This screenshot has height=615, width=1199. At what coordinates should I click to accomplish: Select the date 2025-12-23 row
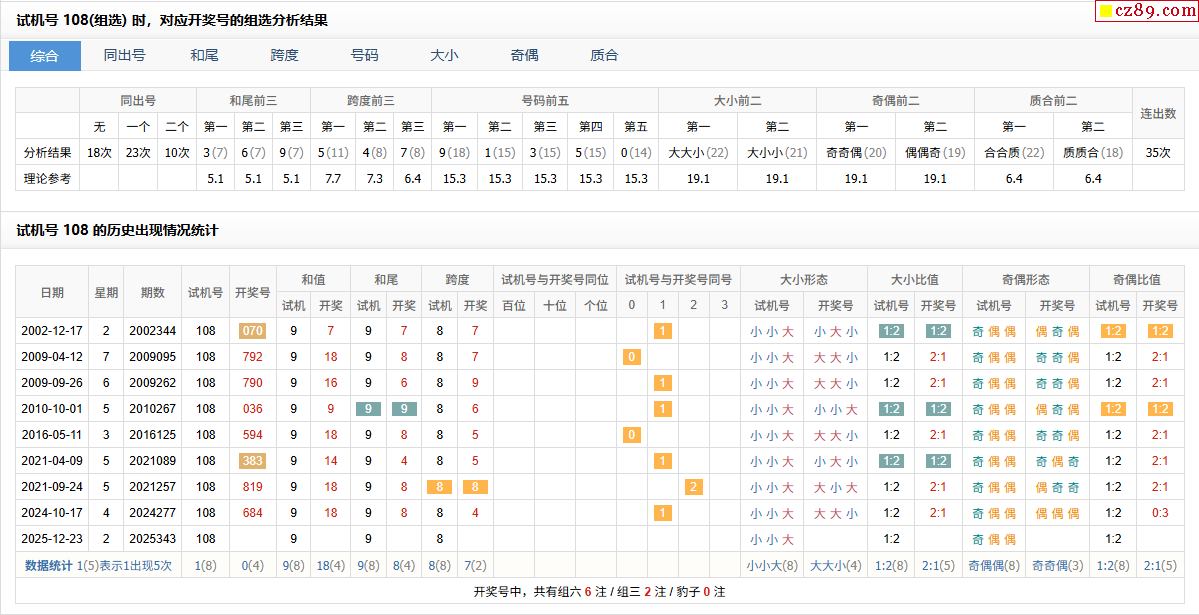52,539
